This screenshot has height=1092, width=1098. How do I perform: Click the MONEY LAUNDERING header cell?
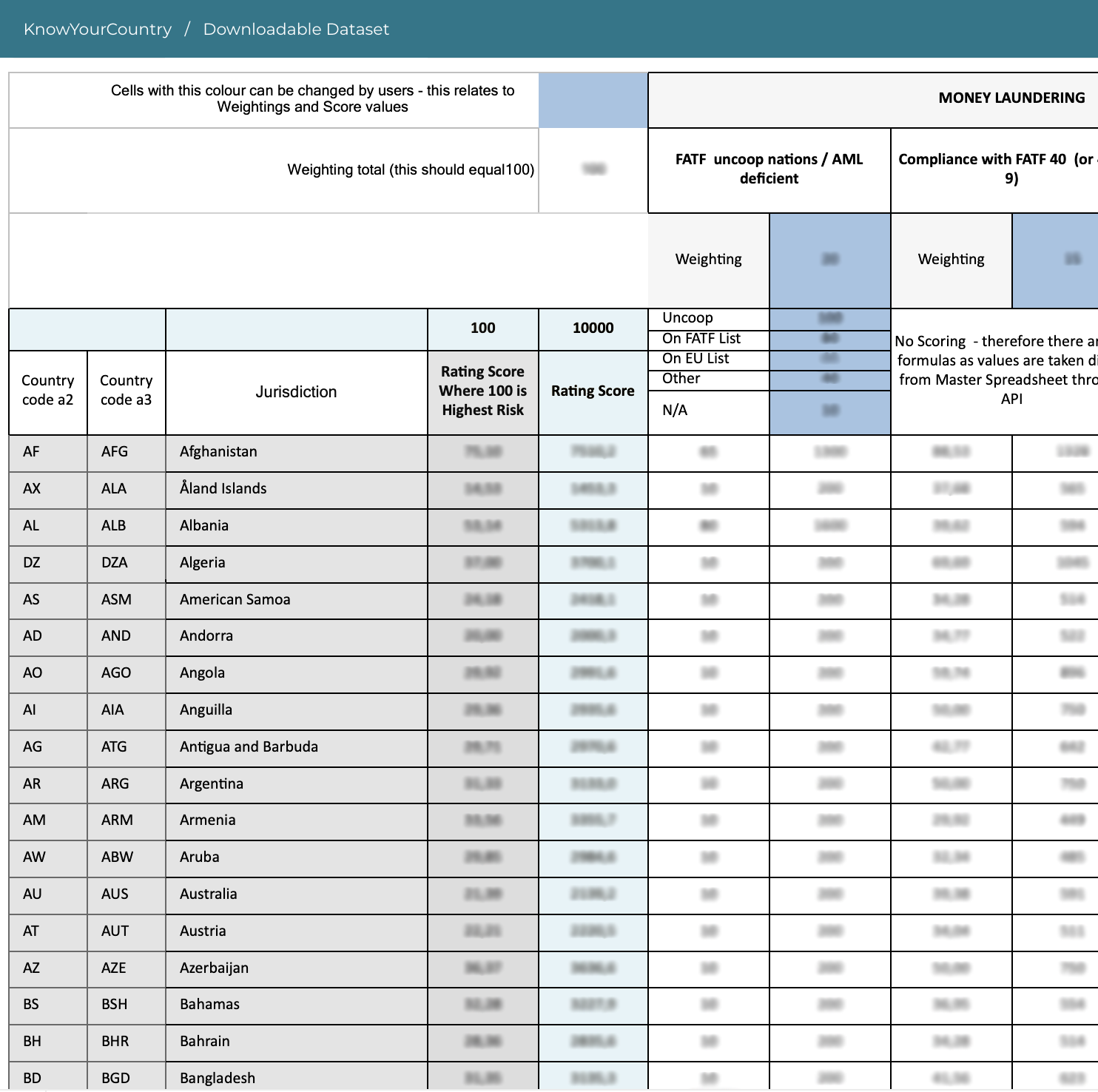[x=873, y=100]
